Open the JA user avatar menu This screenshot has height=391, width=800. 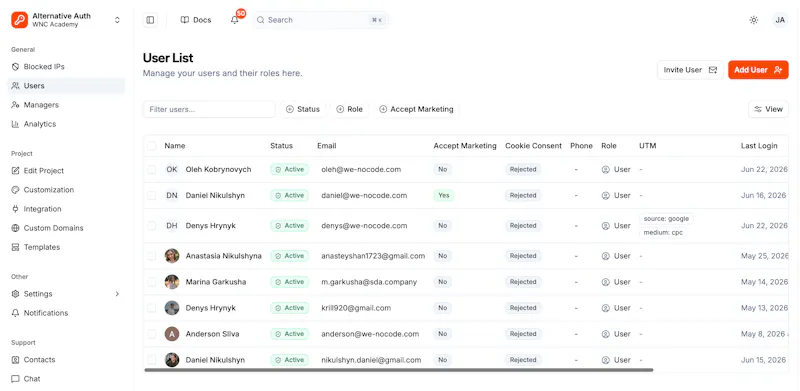(780, 20)
